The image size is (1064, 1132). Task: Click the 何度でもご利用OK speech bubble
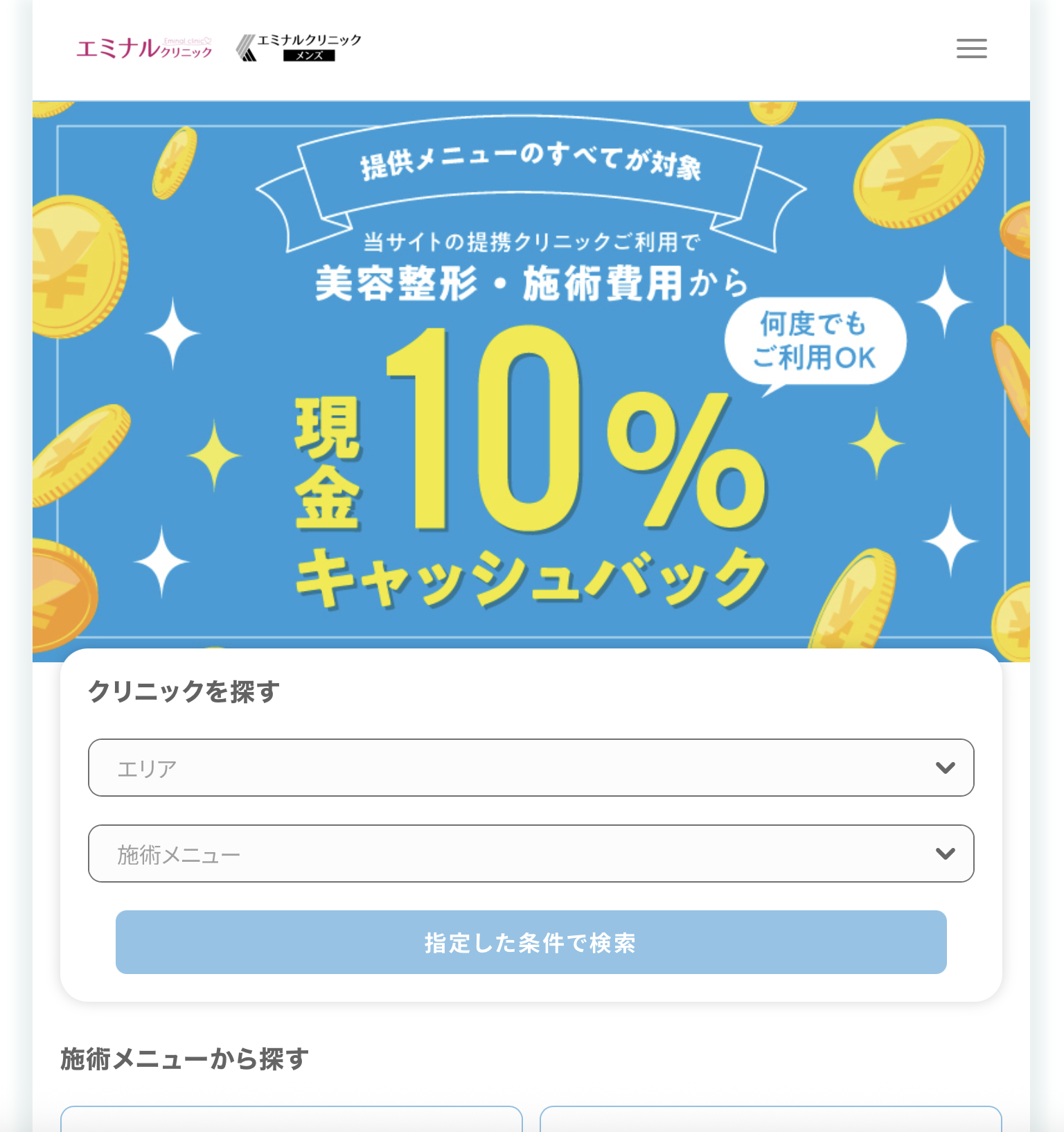tap(815, 342)
